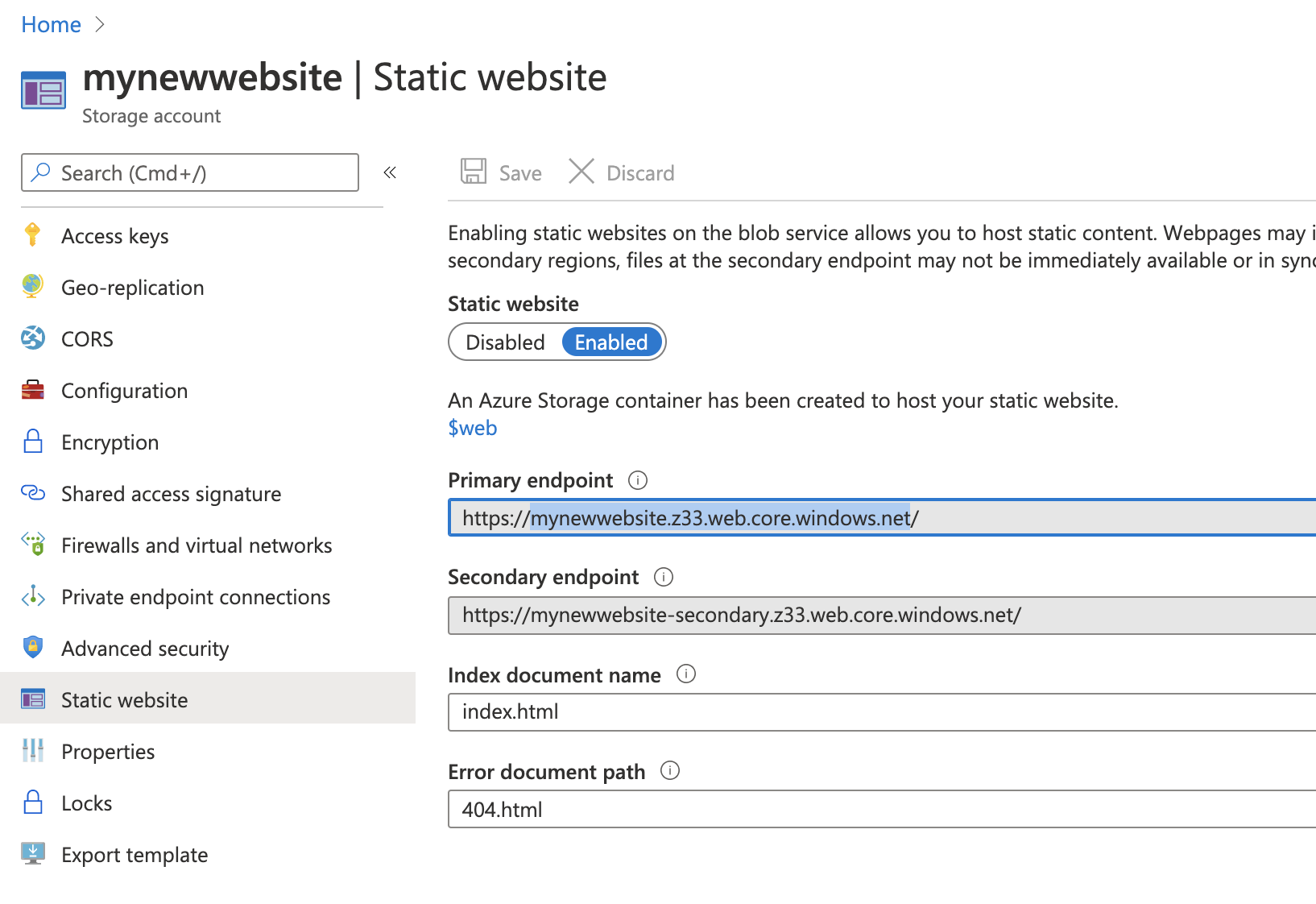Click the mynewwebsite page title
Viewport: 1316px width, 904px height.
pyautogui.click(x=213, y=77)
